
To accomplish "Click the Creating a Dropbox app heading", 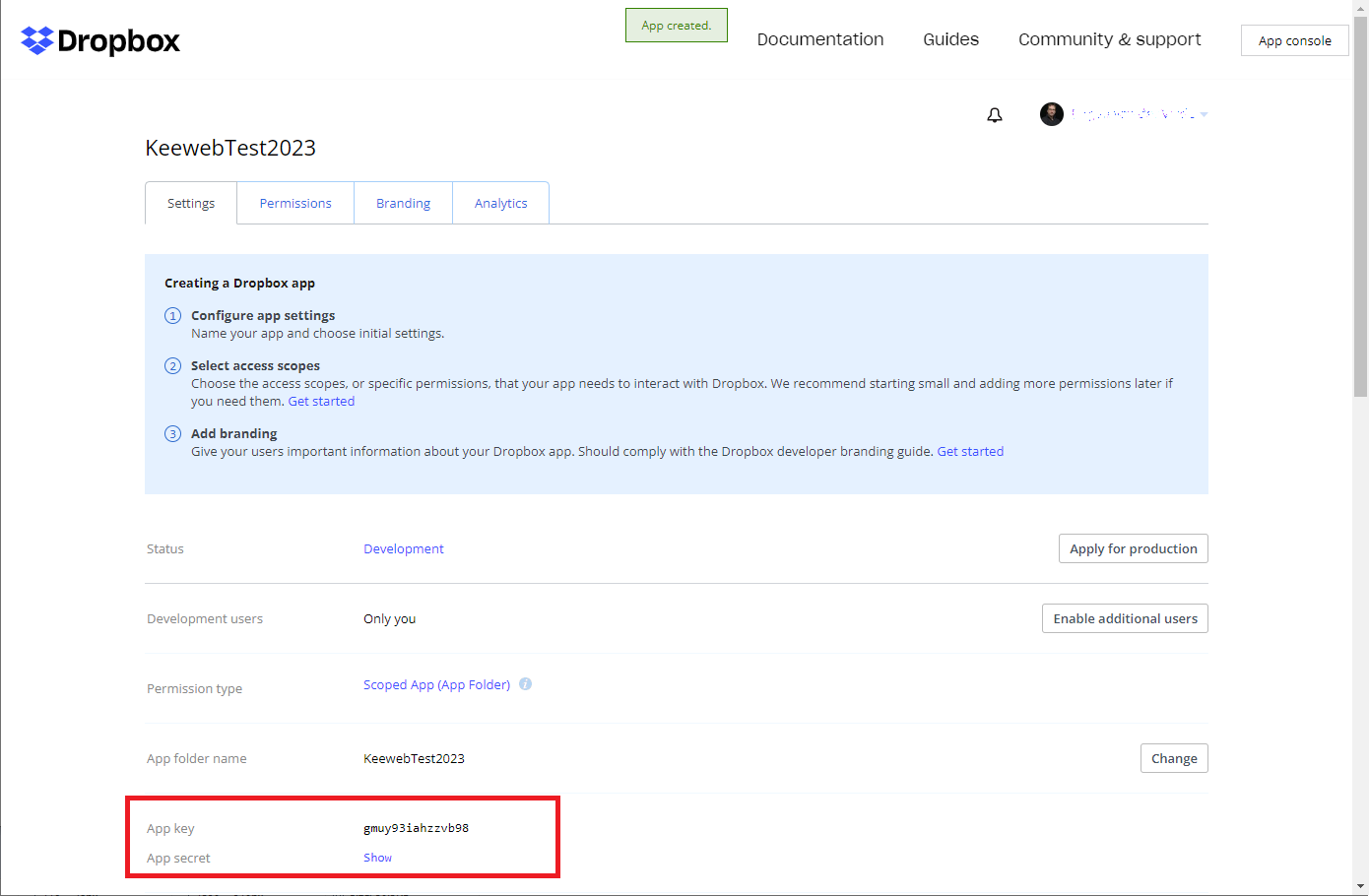I will [240, 283].
